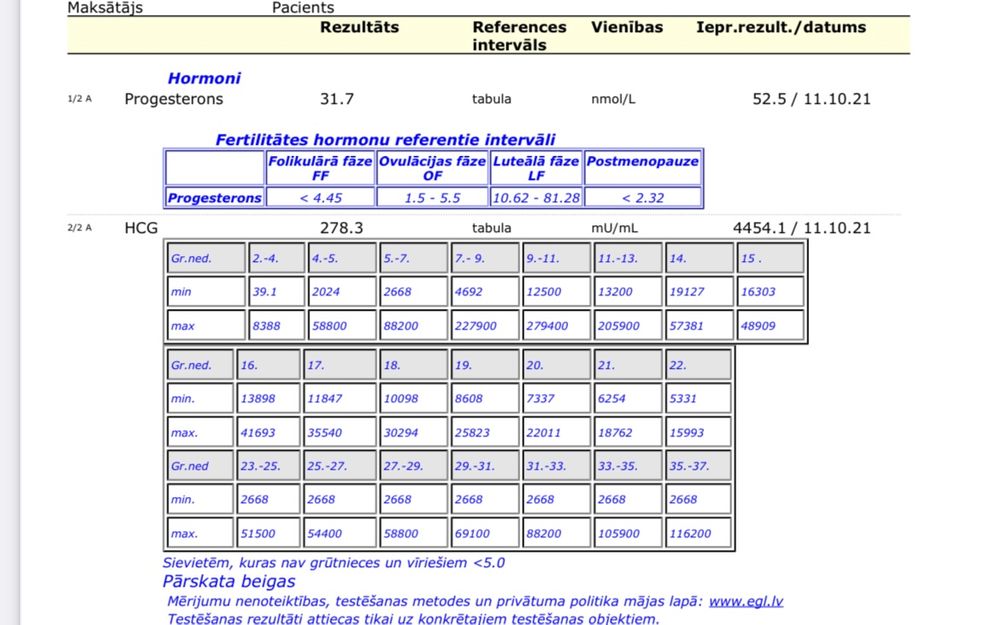Click the Ovulācijas fāze OF header cell
This screenshot has height=625, width=1000.
[432, 167]
